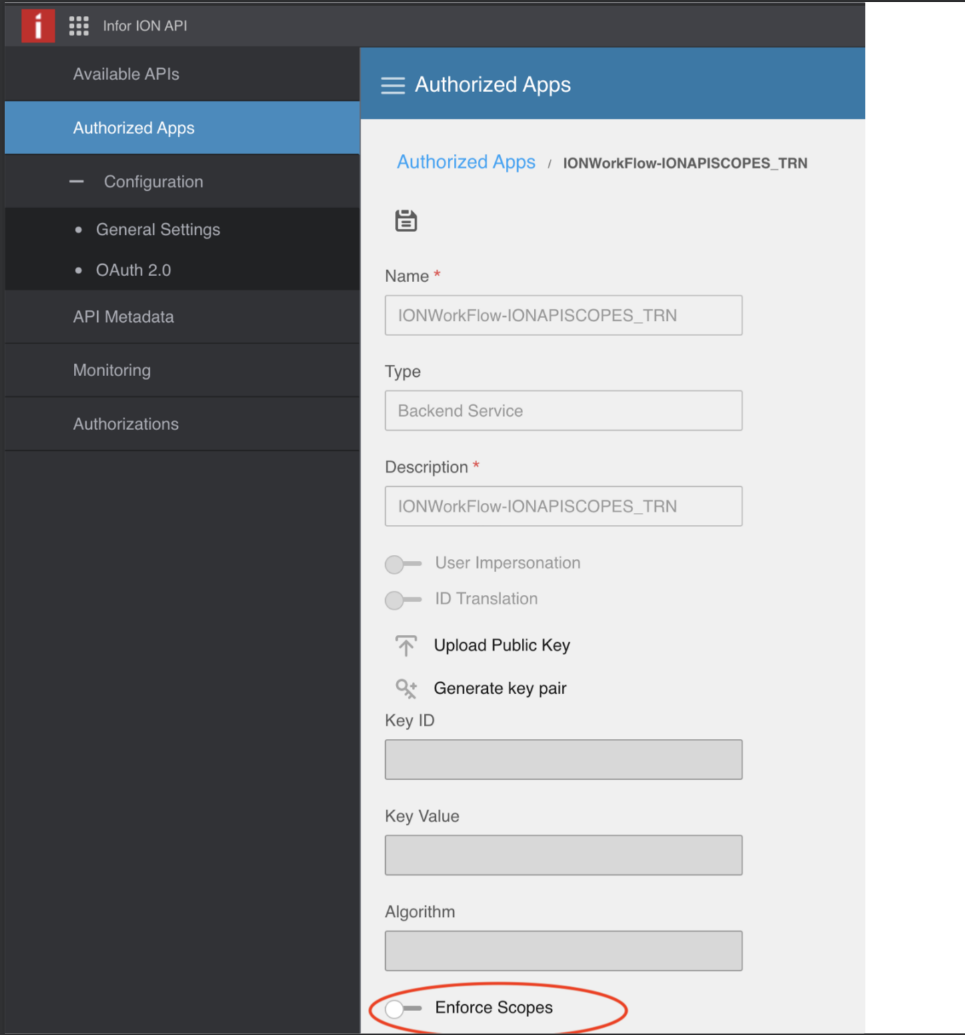Click the Name input field
This screenshot has height=1035, width=965.
point(563,315)
